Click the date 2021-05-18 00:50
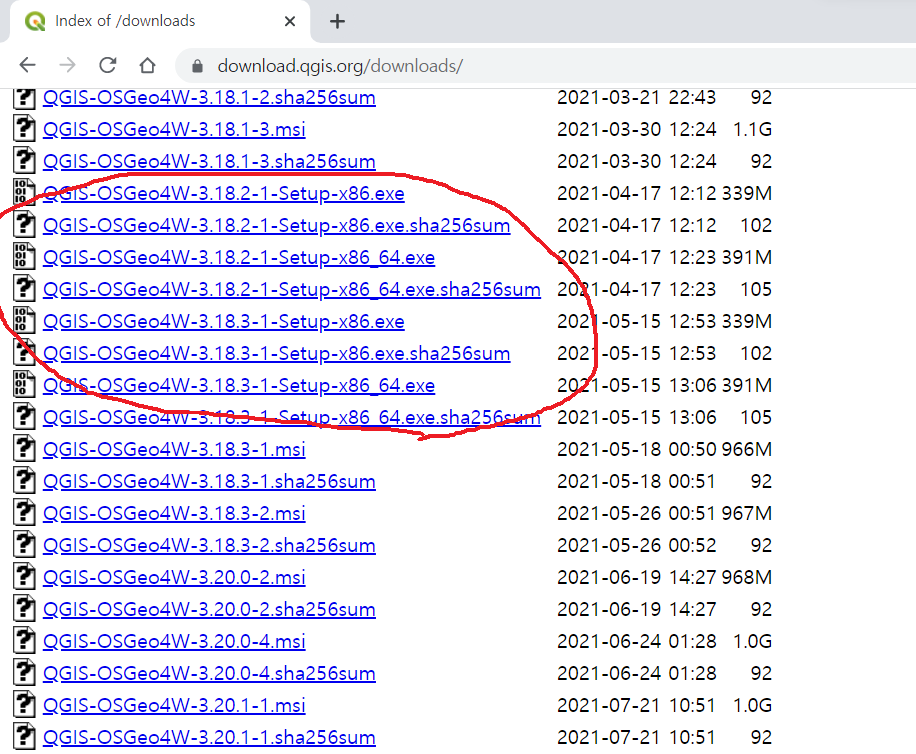Screen dimensions: 916x754 point(637,450)
